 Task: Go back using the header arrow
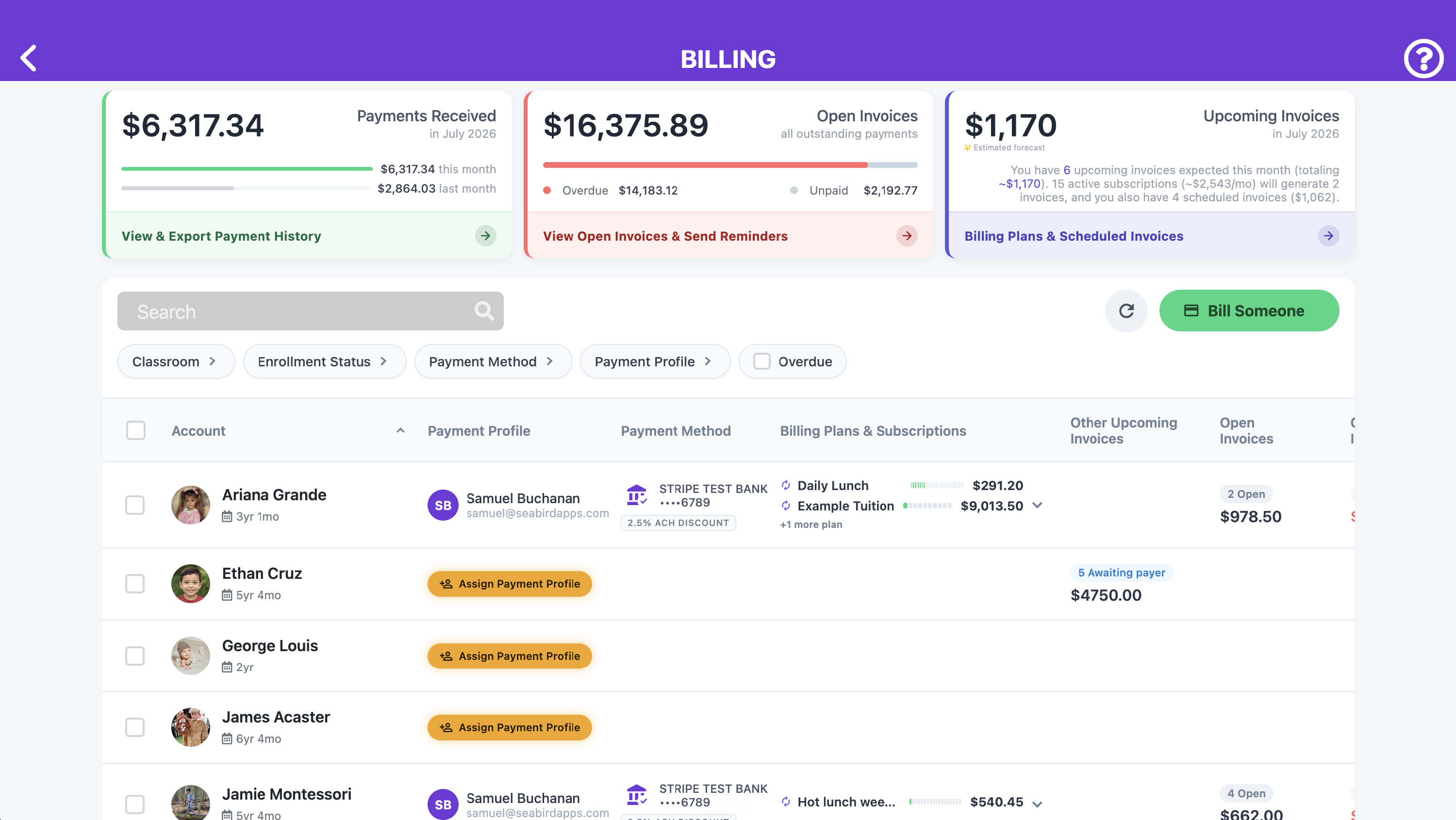[28, 58]
